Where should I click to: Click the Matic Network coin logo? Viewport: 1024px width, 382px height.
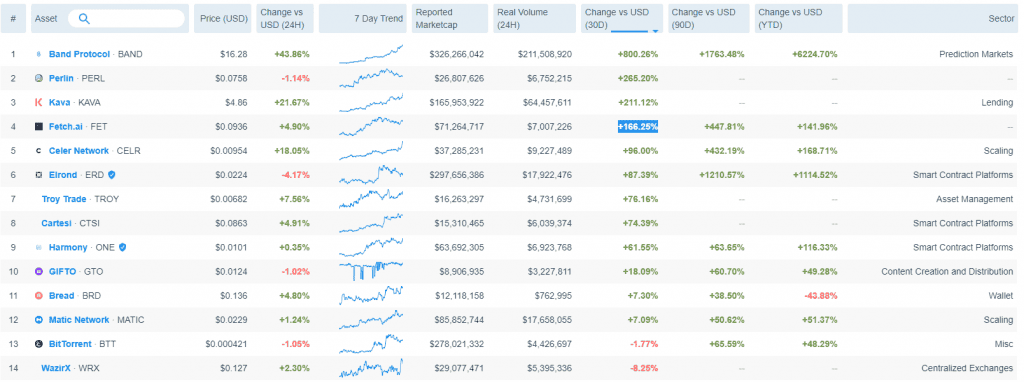pos(39,320)
